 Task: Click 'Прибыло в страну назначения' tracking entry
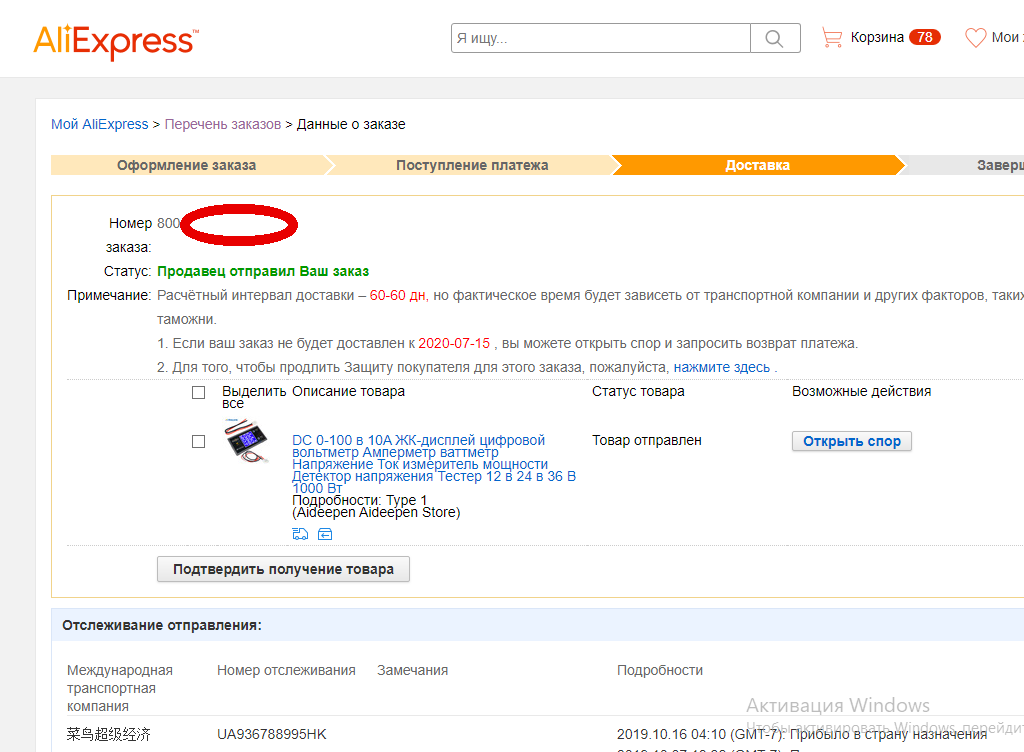pos(888,734)
